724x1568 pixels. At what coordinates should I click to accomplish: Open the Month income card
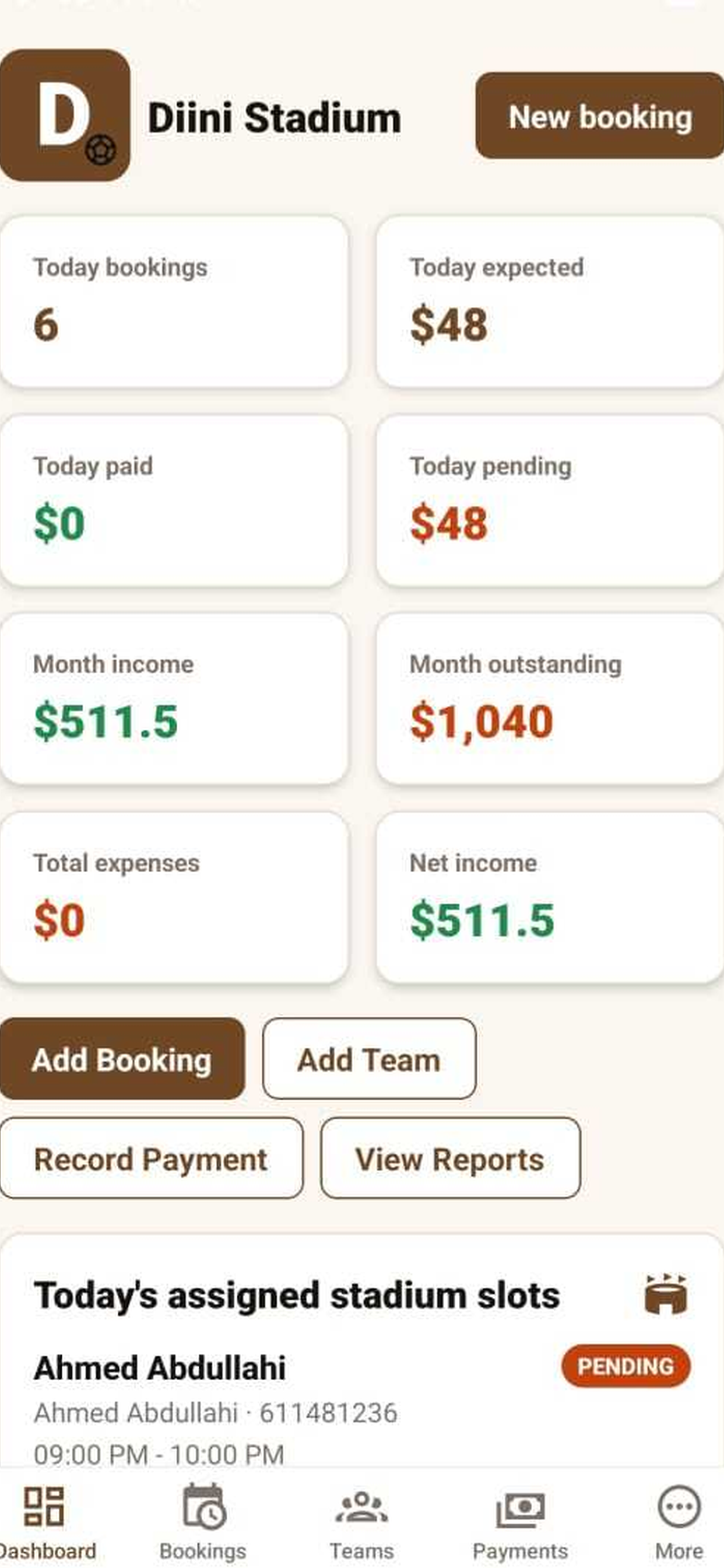[175, 699]
